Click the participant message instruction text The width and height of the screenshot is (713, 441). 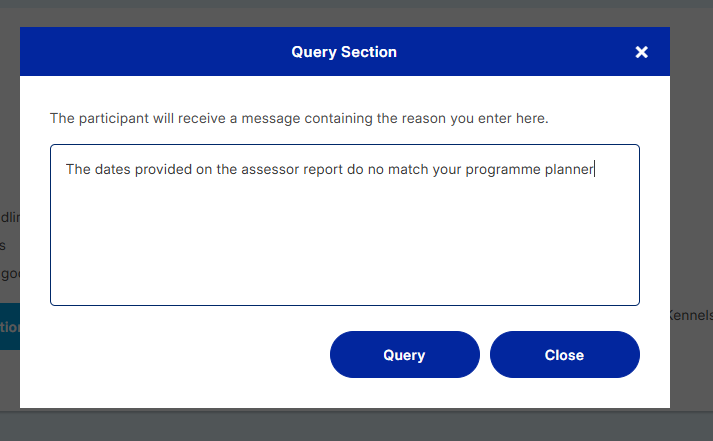(299, 118)
